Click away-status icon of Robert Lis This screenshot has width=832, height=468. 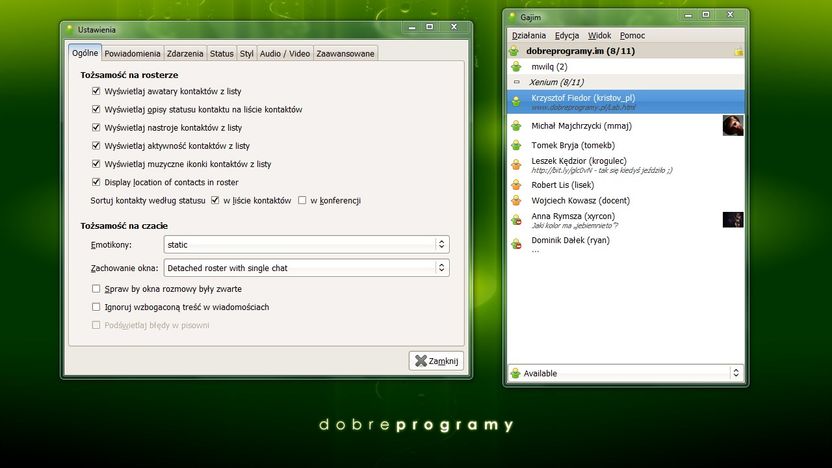pos(516,185)
